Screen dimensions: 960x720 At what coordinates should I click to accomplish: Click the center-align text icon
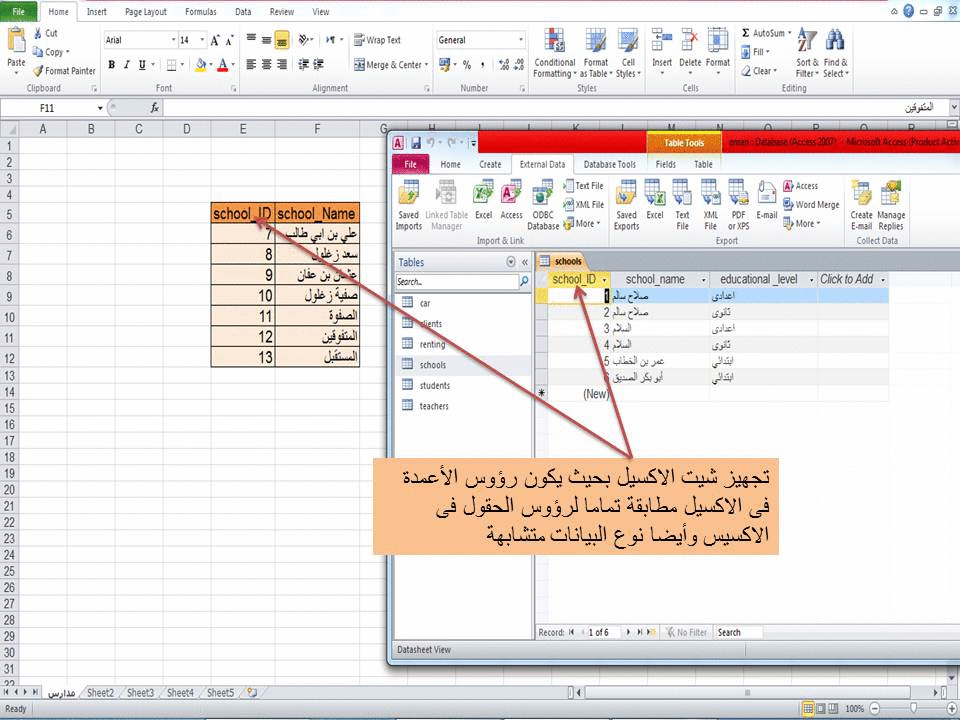[266, 64]
